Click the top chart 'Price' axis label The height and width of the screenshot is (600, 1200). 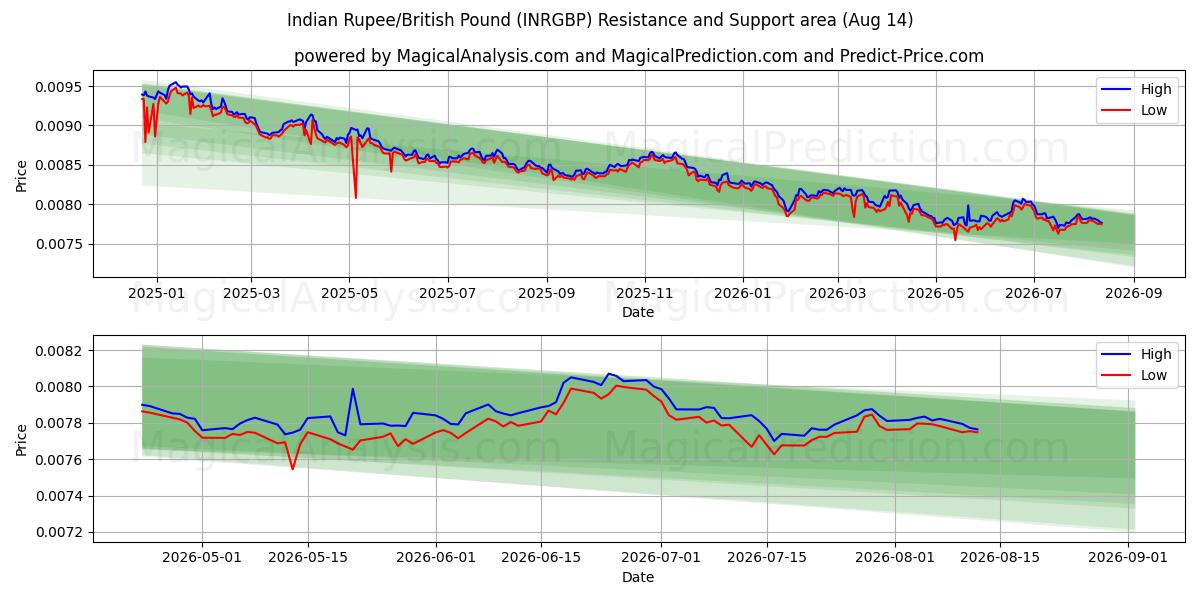pos(22,173)
